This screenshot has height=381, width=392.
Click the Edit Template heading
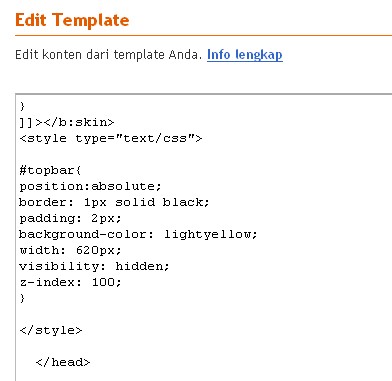(72, 20)
